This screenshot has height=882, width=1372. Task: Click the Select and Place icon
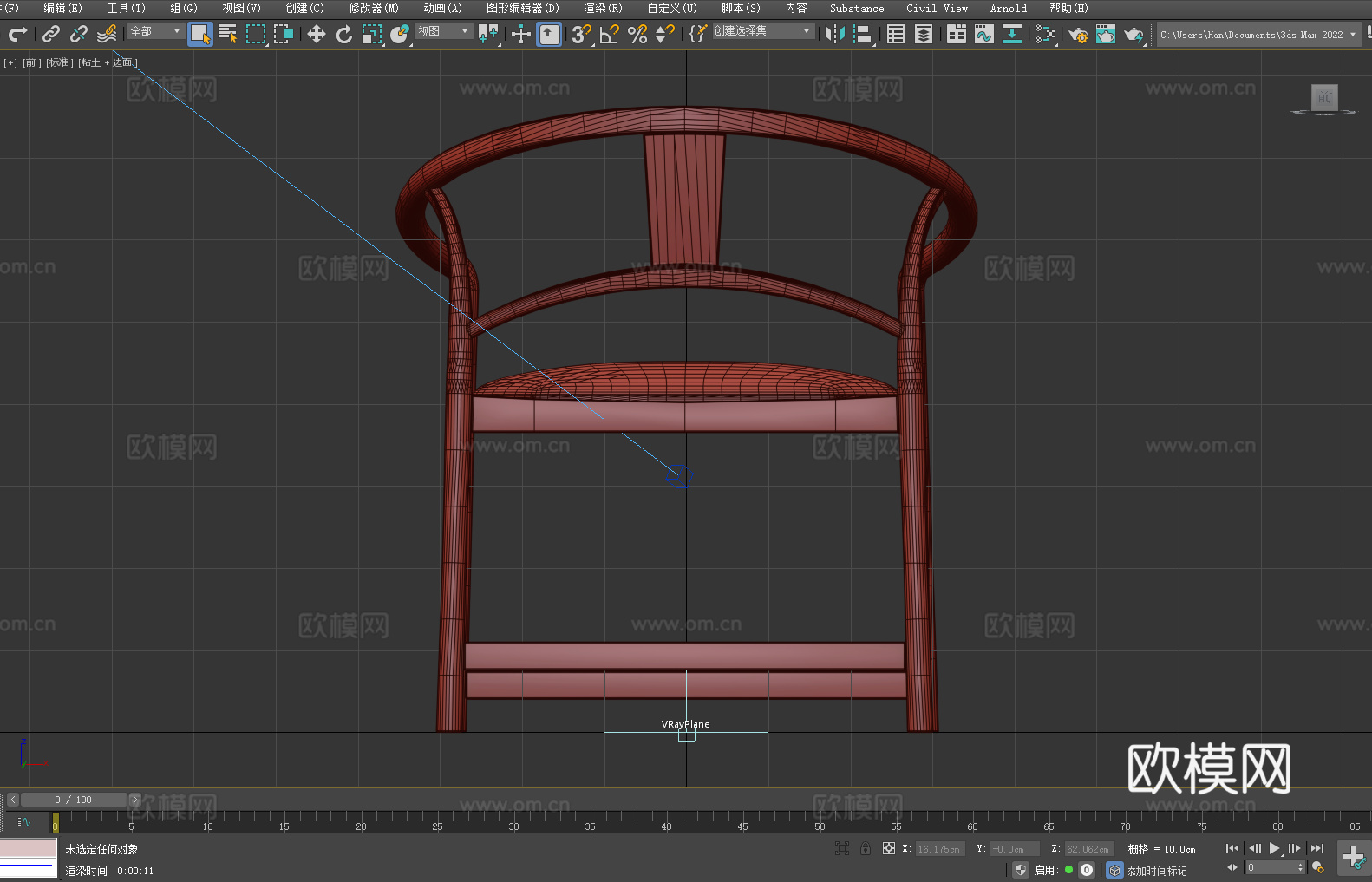[x=400, y=35]
